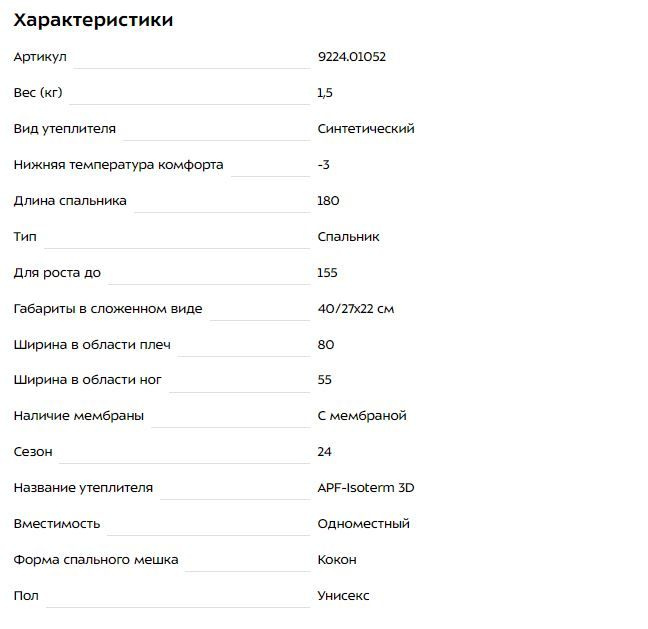Select the article number 9224.01052

click(x=352, y=57)
